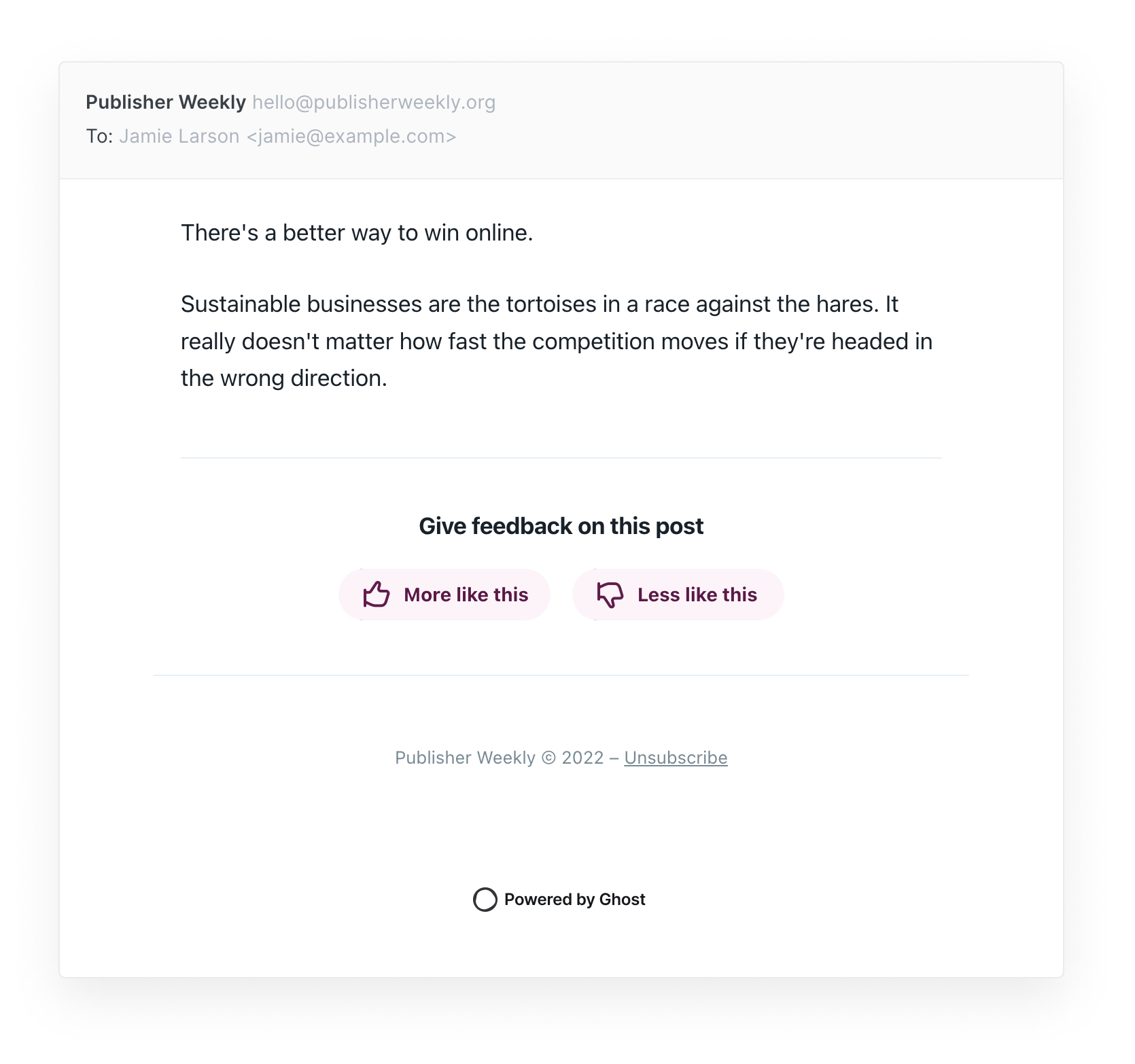The height and width of the screenshot is (1064, 1135).
Task: Click sender address hello@publisherweekly.org
Action: tap(374, 103)
